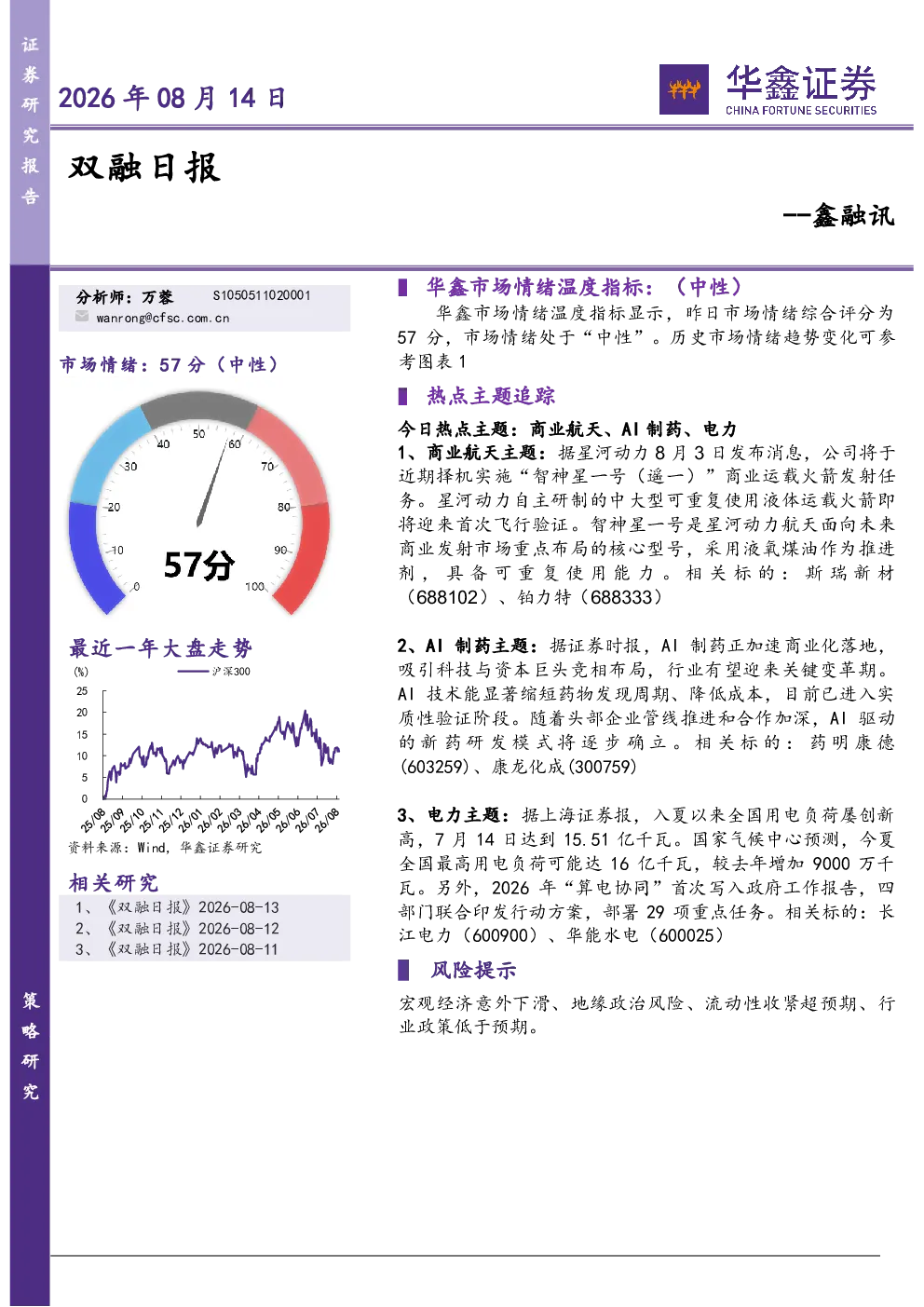This screenshot has height=1307, width=924.
Task: Click the heading 风险提示
Action: tap(473, 971)
